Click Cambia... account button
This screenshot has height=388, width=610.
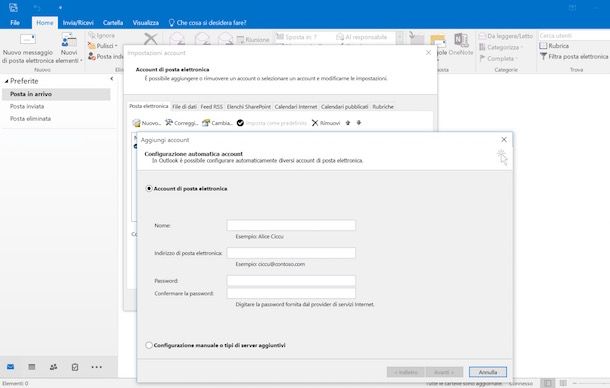217,123
